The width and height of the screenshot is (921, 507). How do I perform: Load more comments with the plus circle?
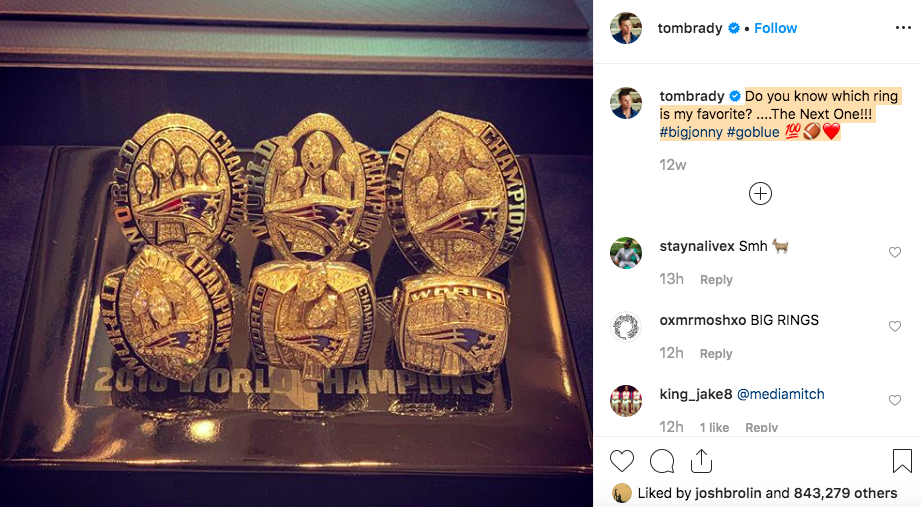[760, 194]
